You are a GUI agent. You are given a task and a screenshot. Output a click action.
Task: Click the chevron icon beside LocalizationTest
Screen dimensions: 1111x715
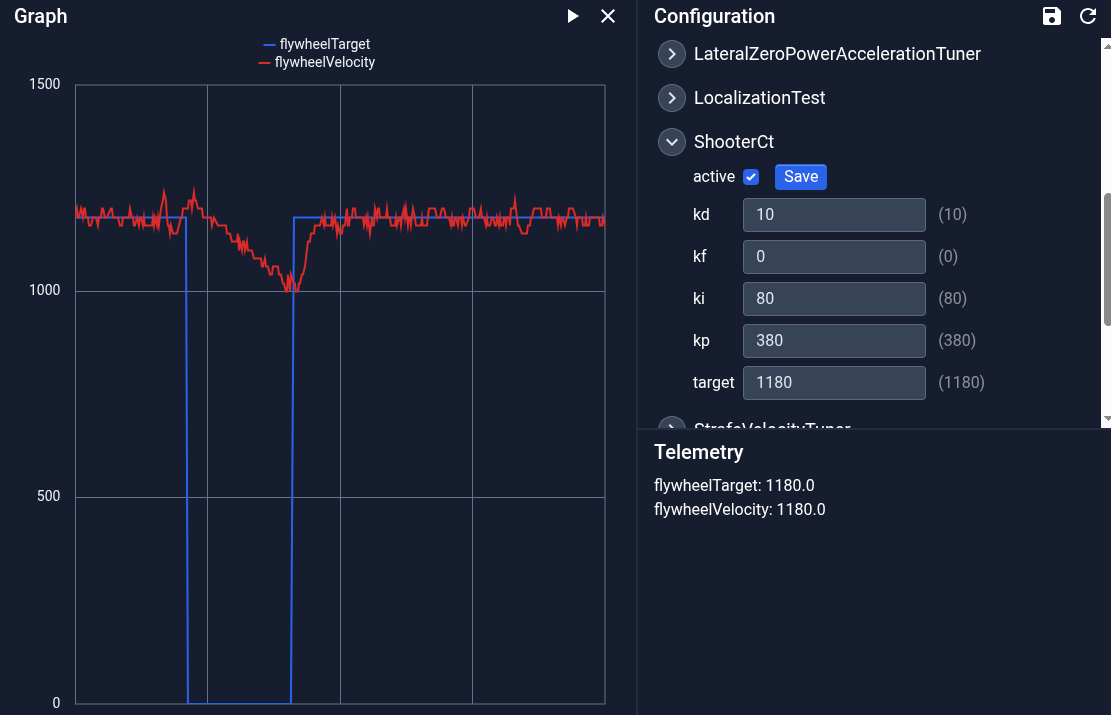pyautogui.click(x=671, y=97)
